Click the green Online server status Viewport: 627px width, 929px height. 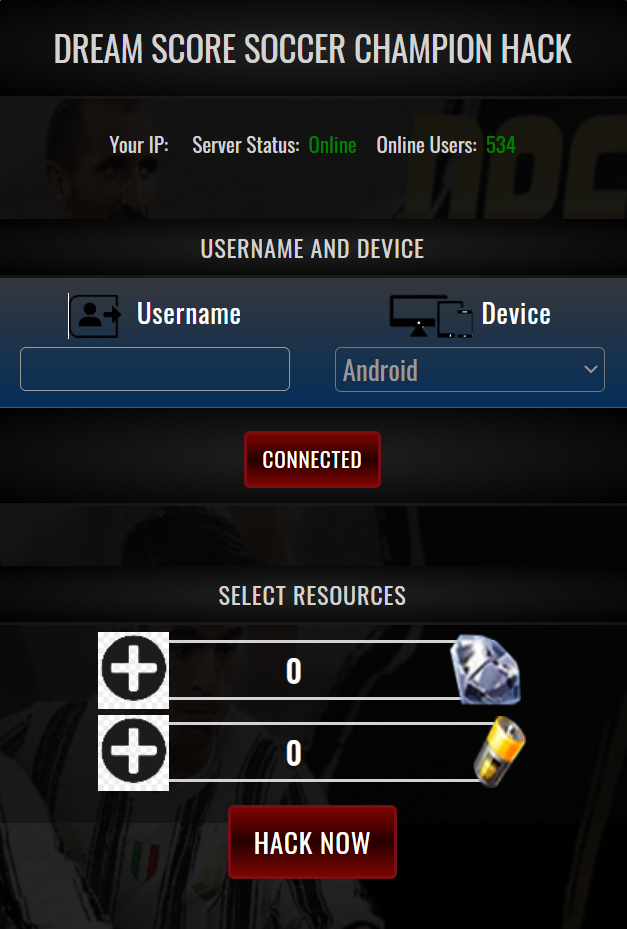click(332, 145)
